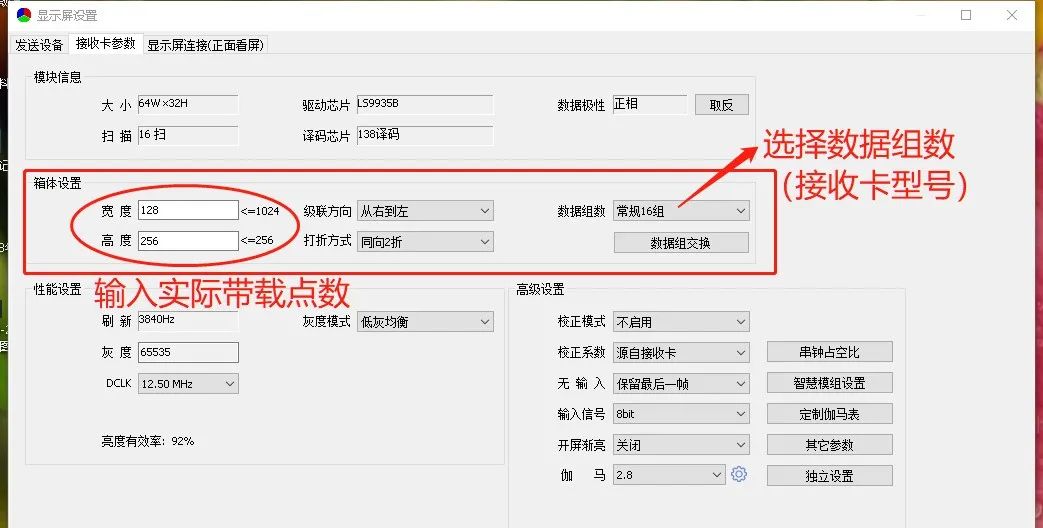Expand the 级联方向 dropdown
The image size is (1043, 528).
tap(425, 211)
